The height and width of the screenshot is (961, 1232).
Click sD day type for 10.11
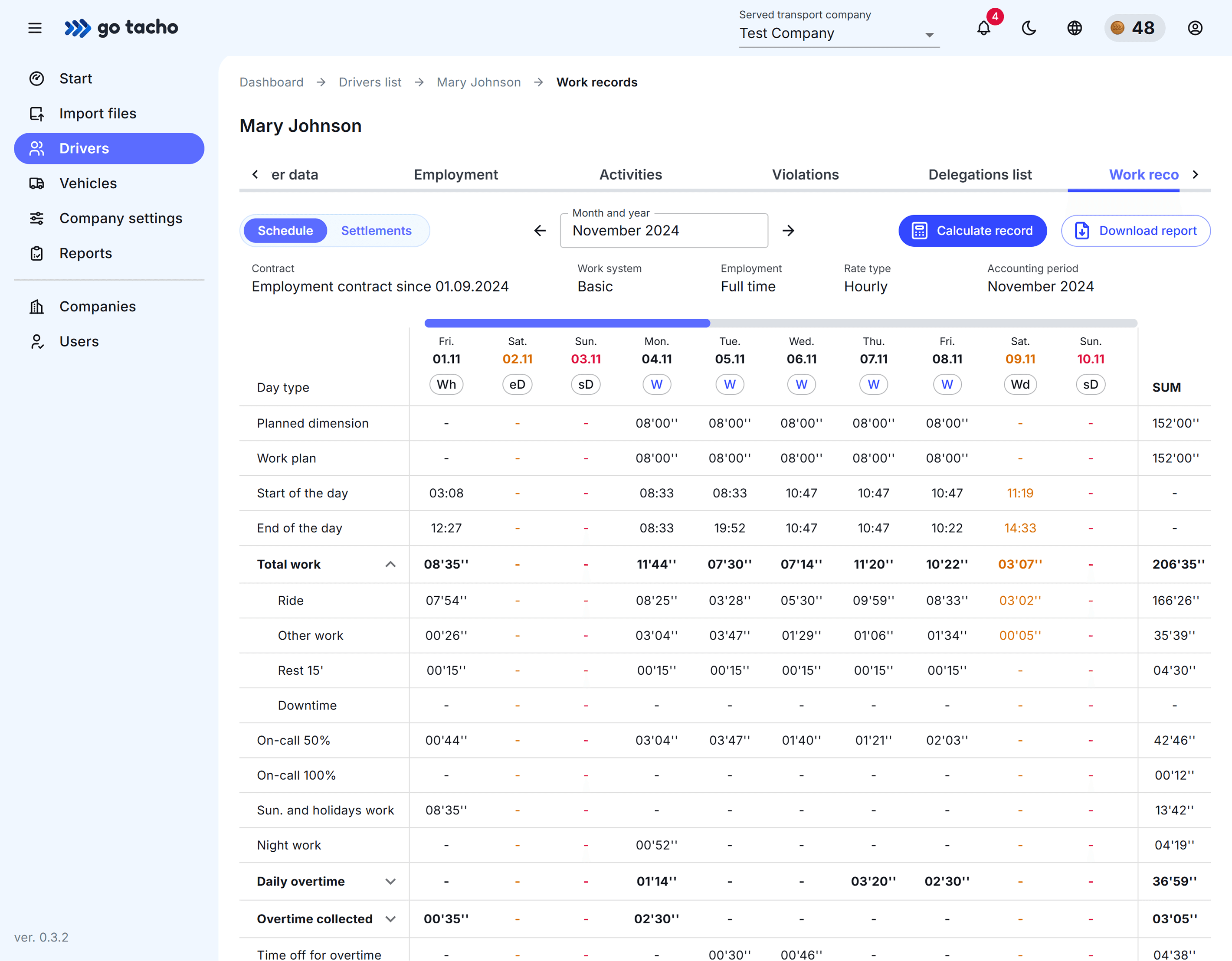click(x=1091, y=385)
